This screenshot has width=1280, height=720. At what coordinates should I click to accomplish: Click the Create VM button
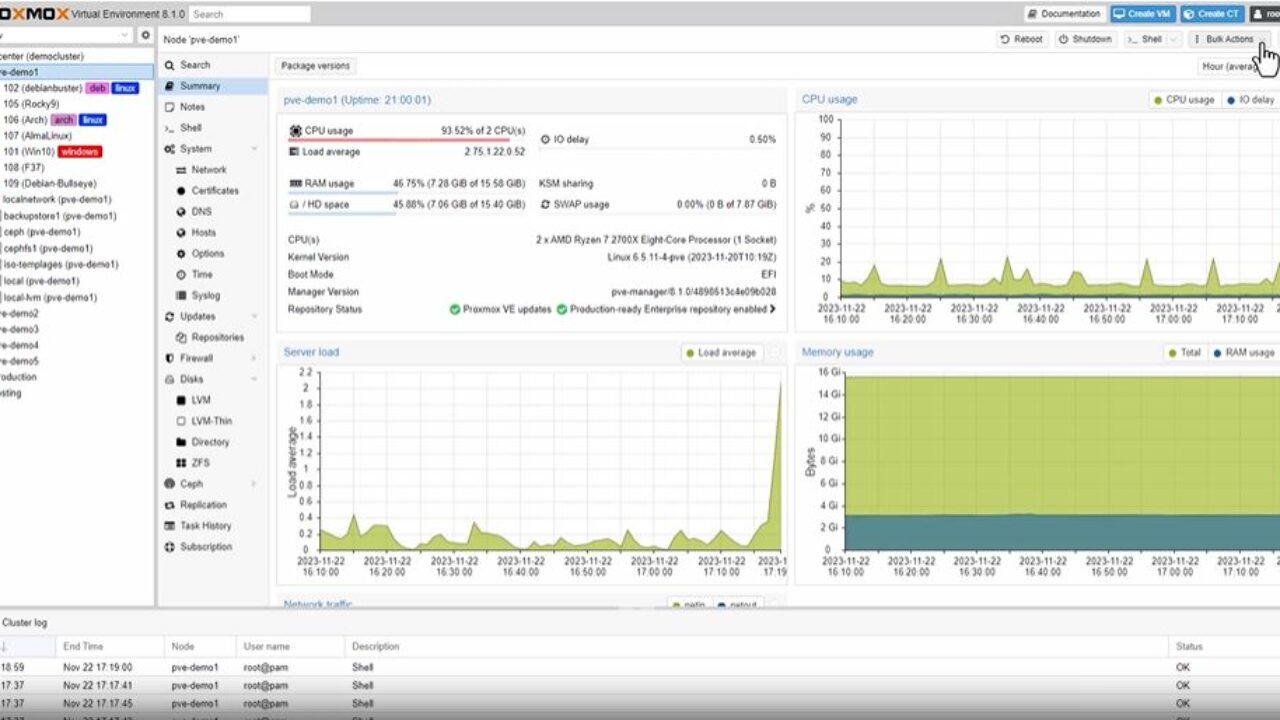tap(1143, 14)
